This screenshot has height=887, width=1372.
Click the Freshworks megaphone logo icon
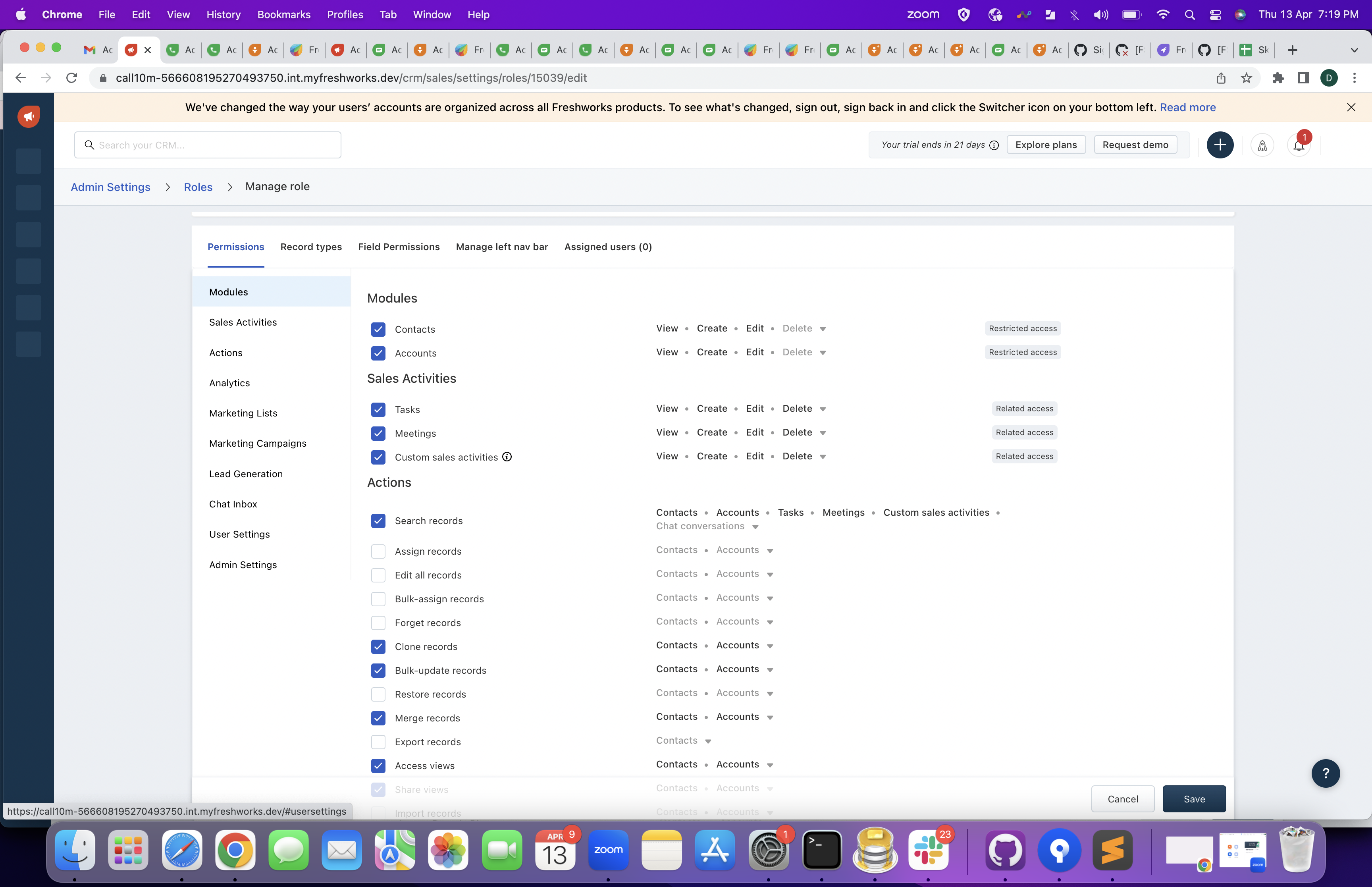(28, 116)
